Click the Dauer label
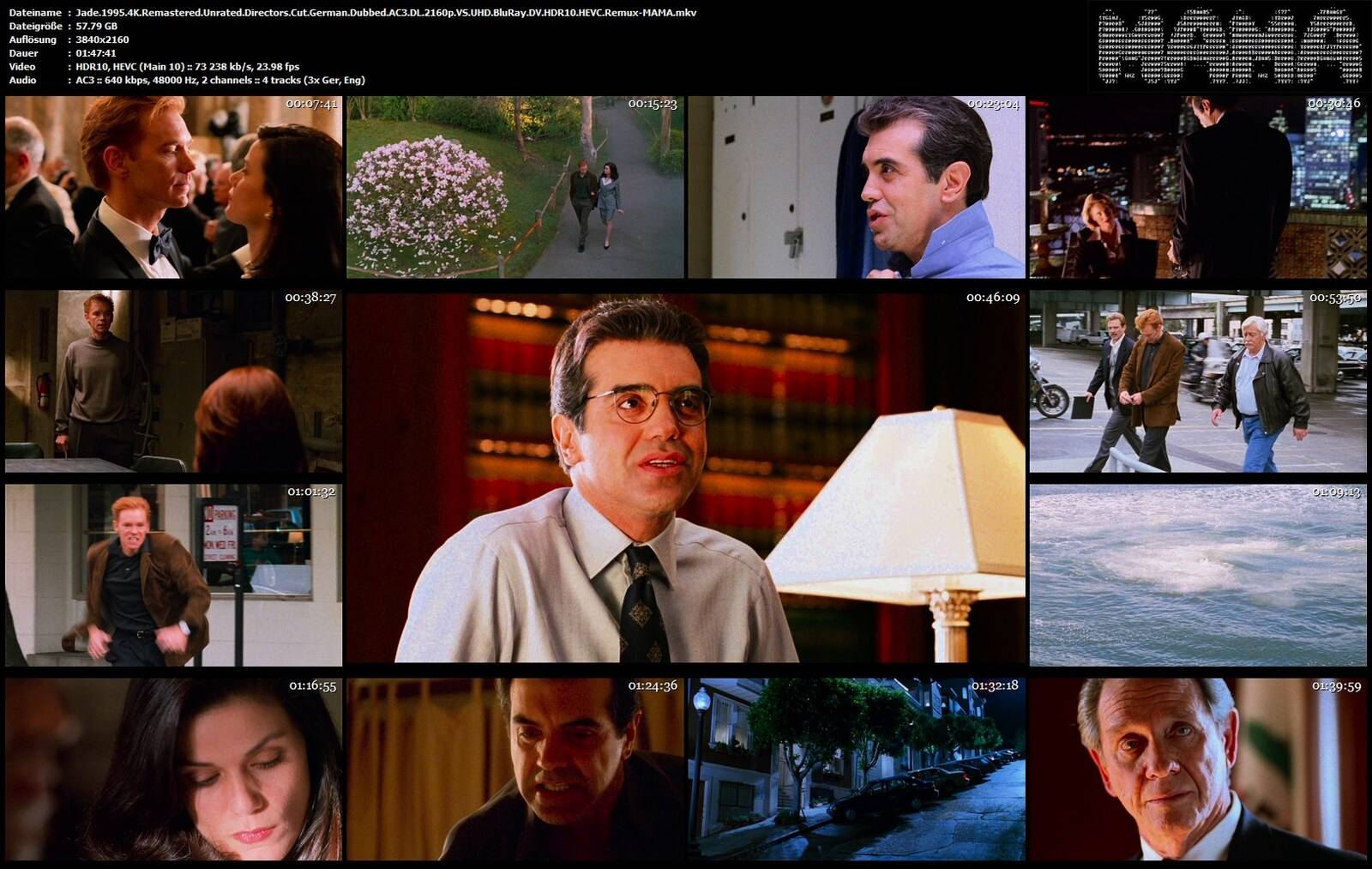Viewport: 1372px width, 869px height. click(x=23, y=53)
